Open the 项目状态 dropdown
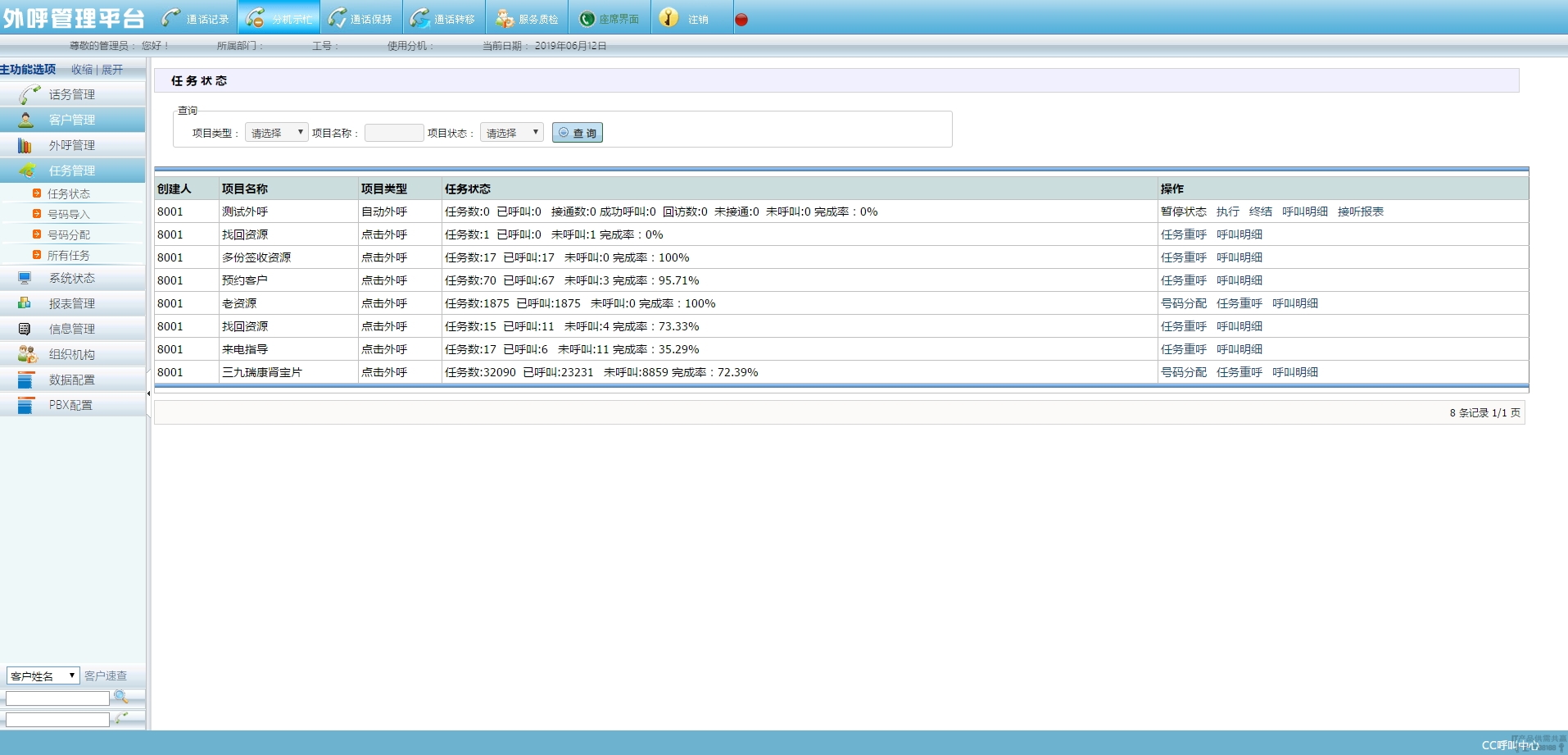Viewport: 1568px width, 755px height. tap(511, 133)
